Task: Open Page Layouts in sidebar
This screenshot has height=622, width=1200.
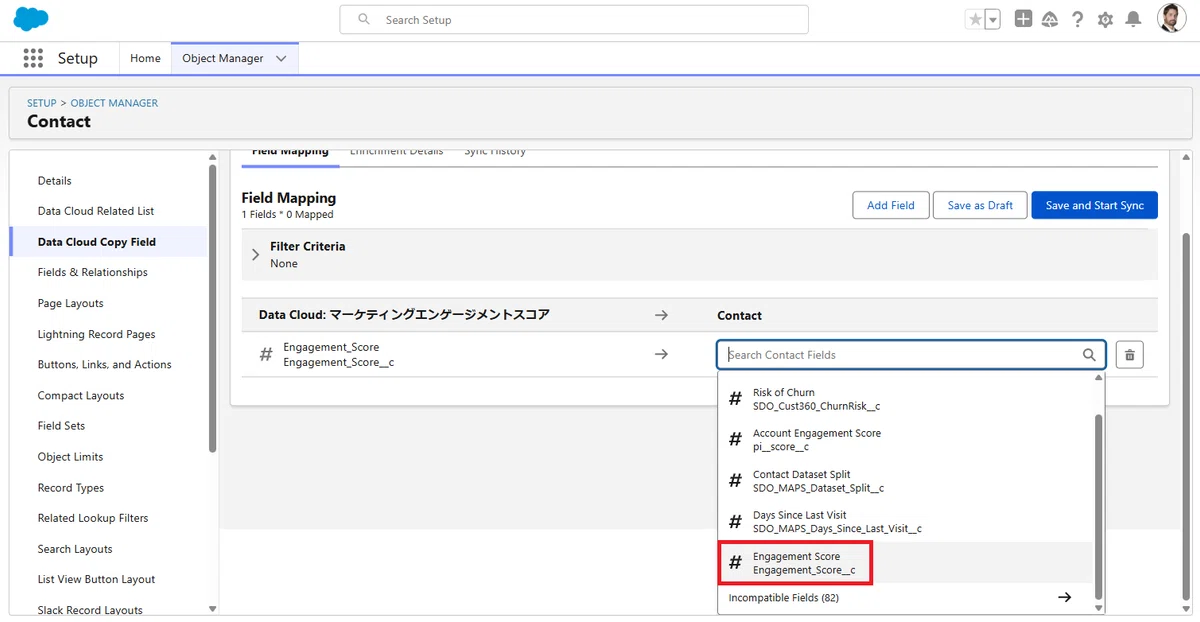Action: point(71,303)
